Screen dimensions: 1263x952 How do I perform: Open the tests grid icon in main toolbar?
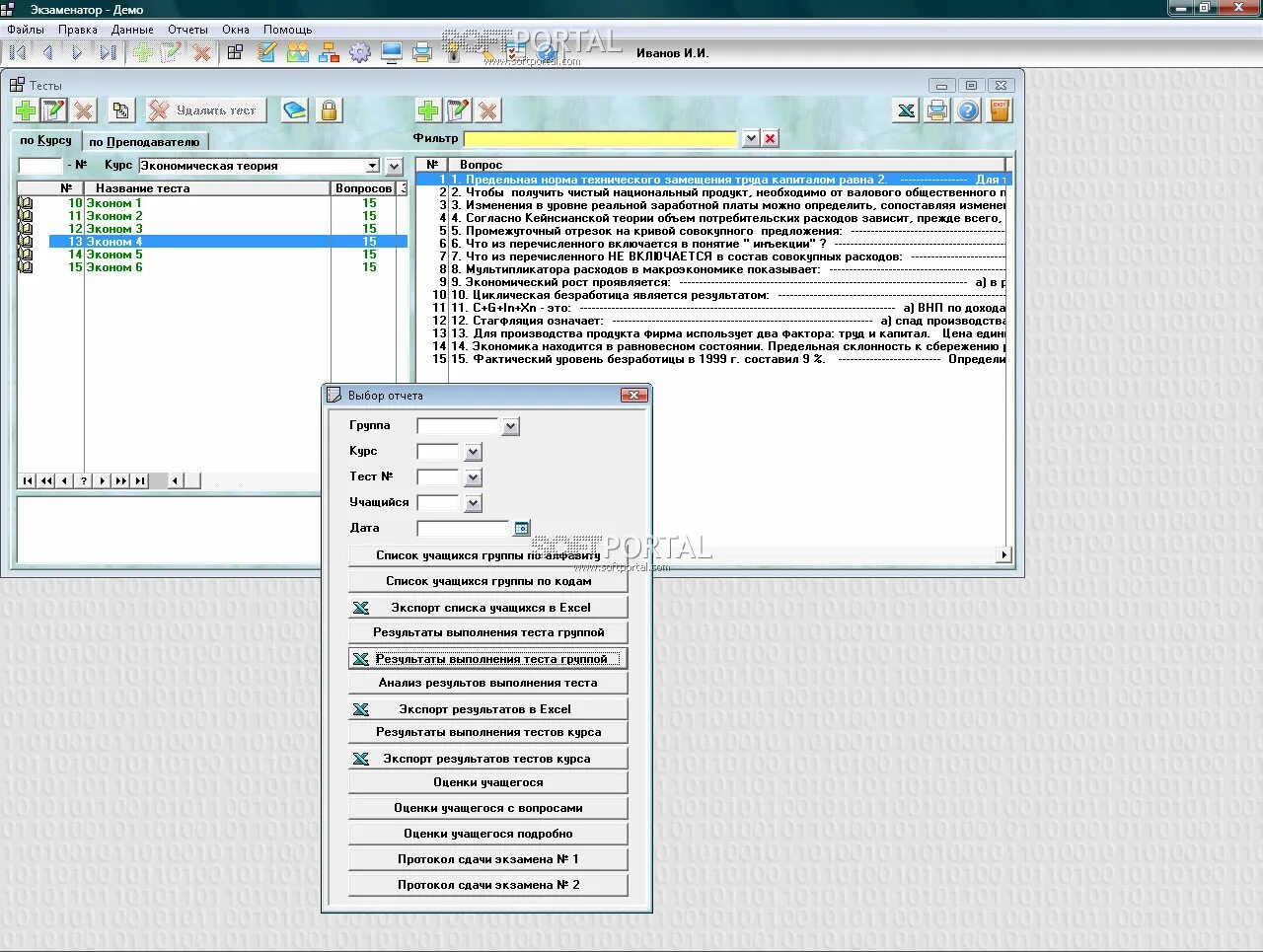click(235, 52)
